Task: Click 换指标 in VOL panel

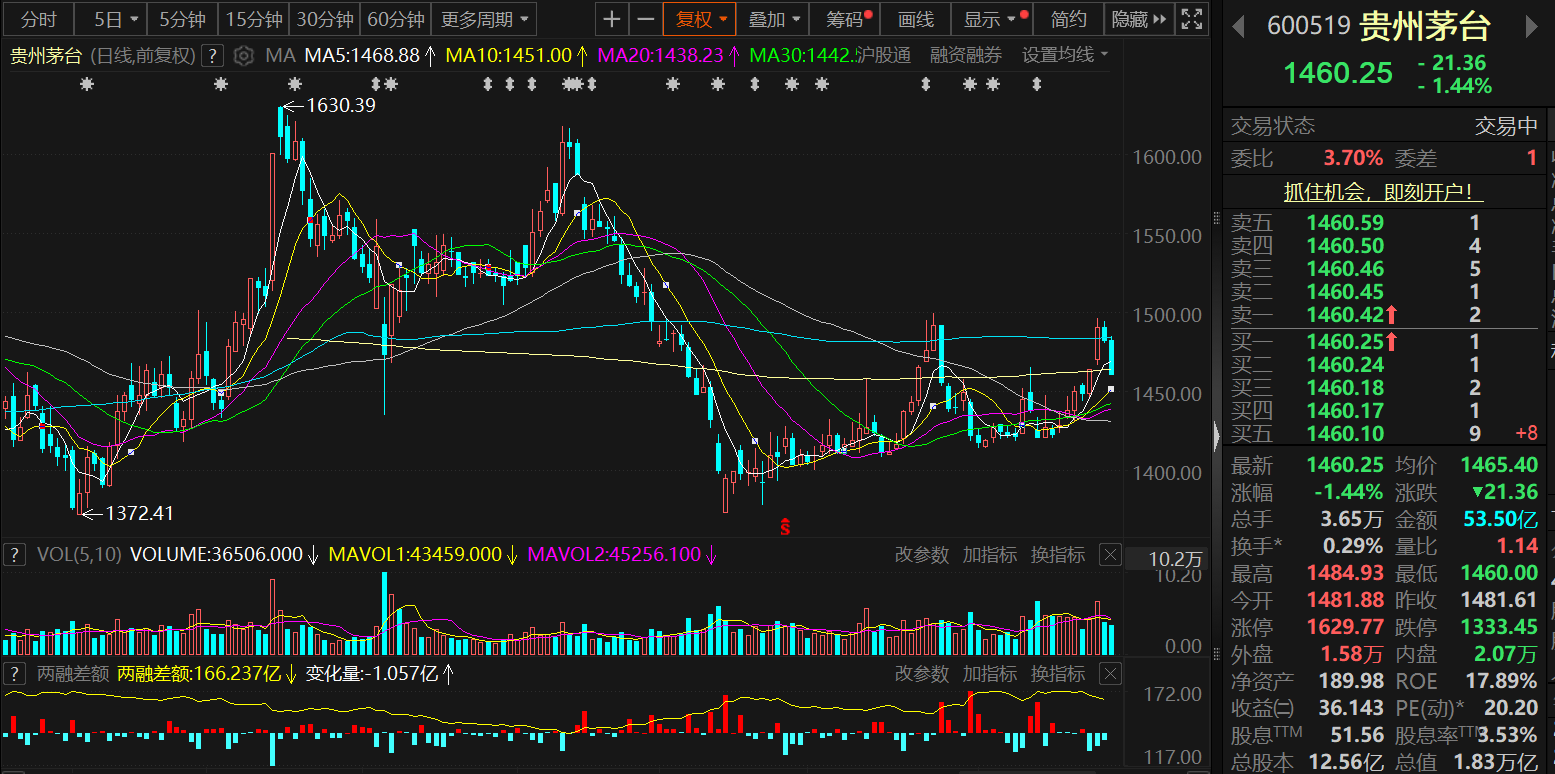Action: coord(1058,555)
